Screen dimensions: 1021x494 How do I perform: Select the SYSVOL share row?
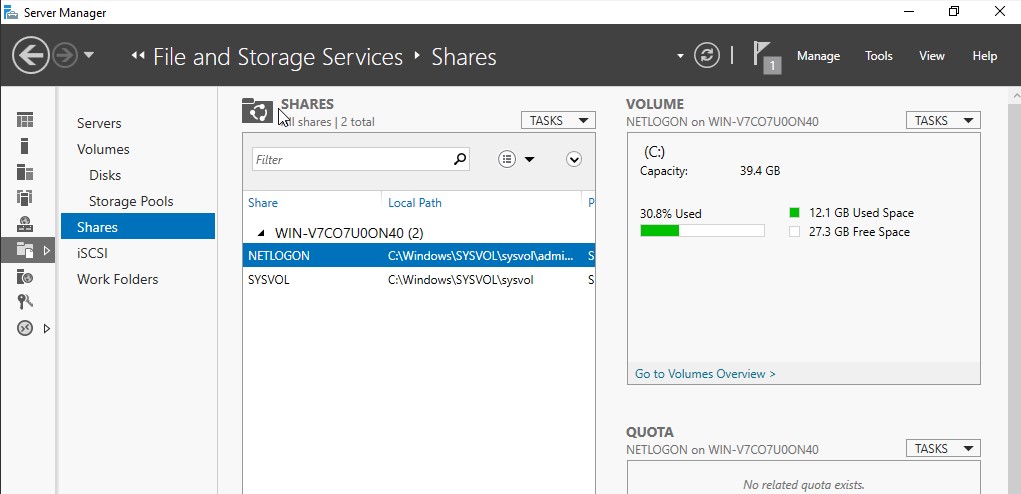pos(419,280)
